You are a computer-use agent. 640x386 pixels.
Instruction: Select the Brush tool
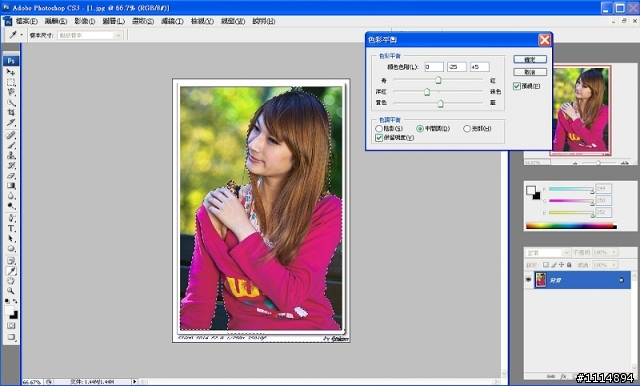[x=11, y=145]
